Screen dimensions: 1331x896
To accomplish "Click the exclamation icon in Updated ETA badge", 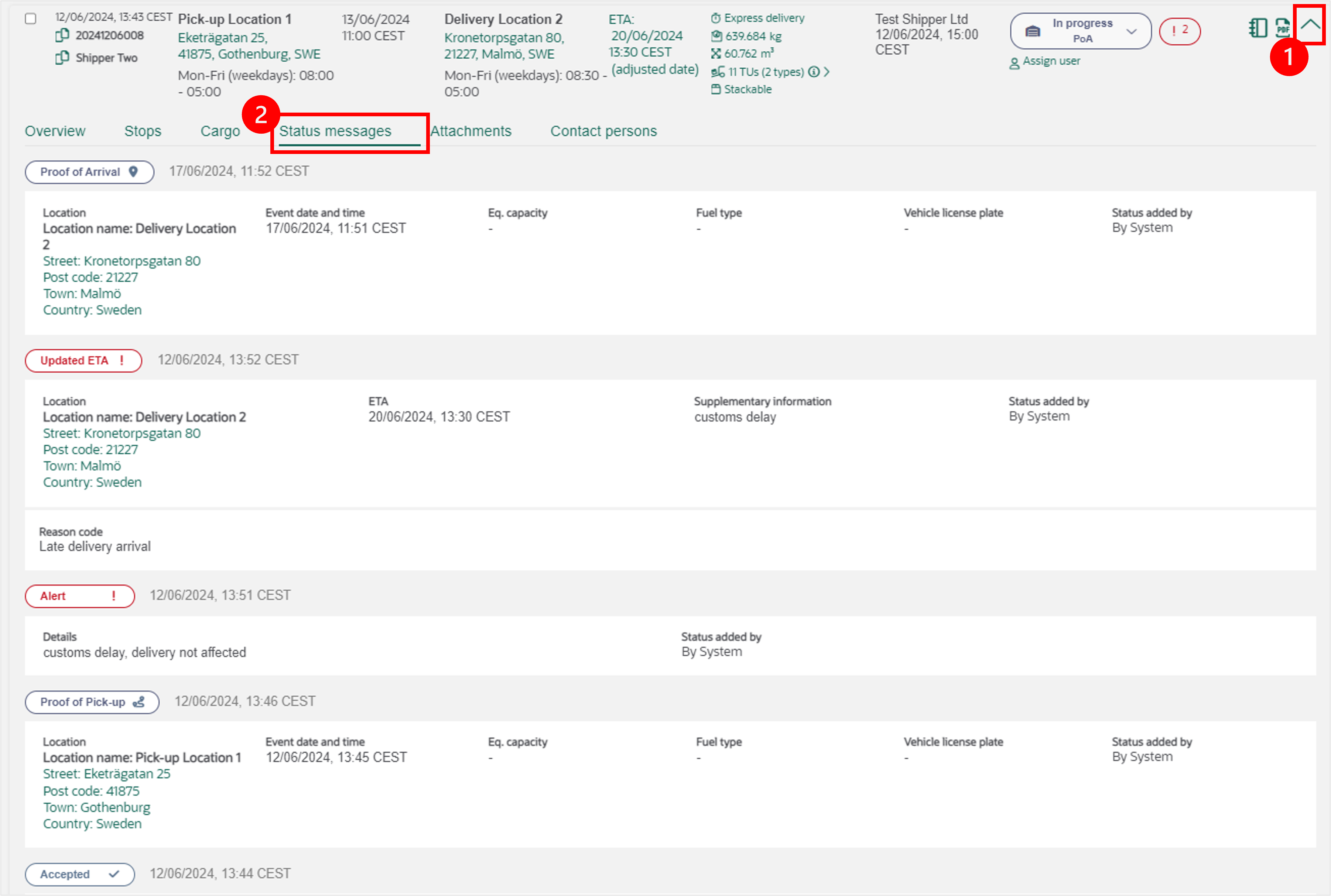I will tap(122, 361).
